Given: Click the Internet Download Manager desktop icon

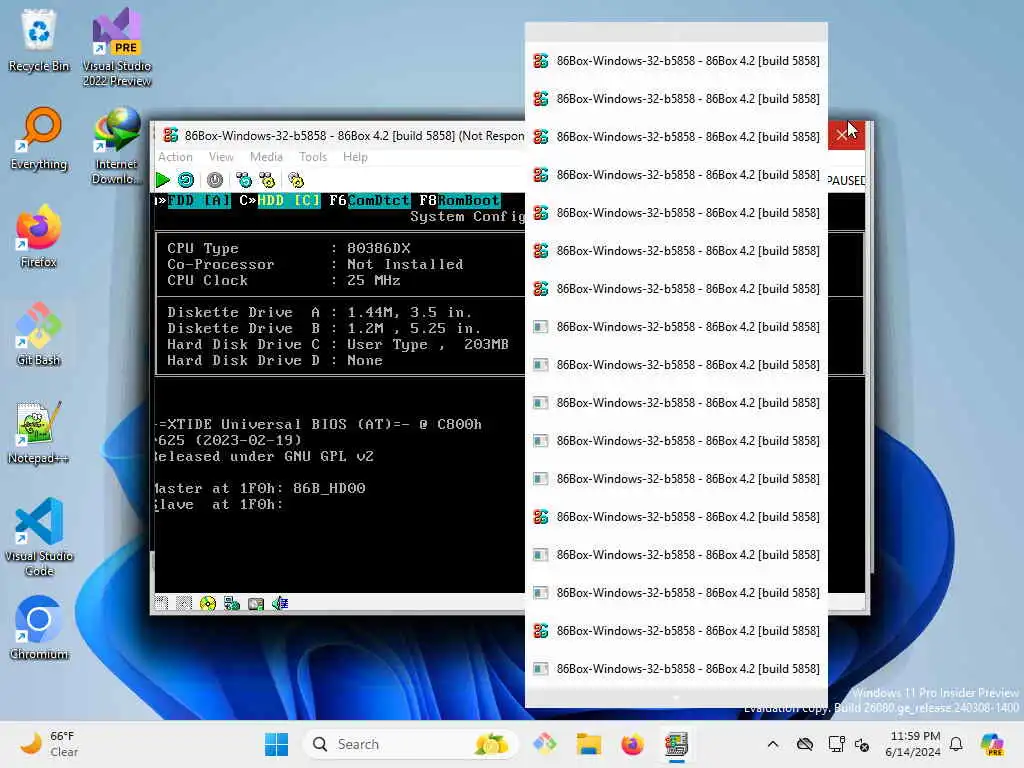Looking at the screenshot, I should (x=117, y=146).
